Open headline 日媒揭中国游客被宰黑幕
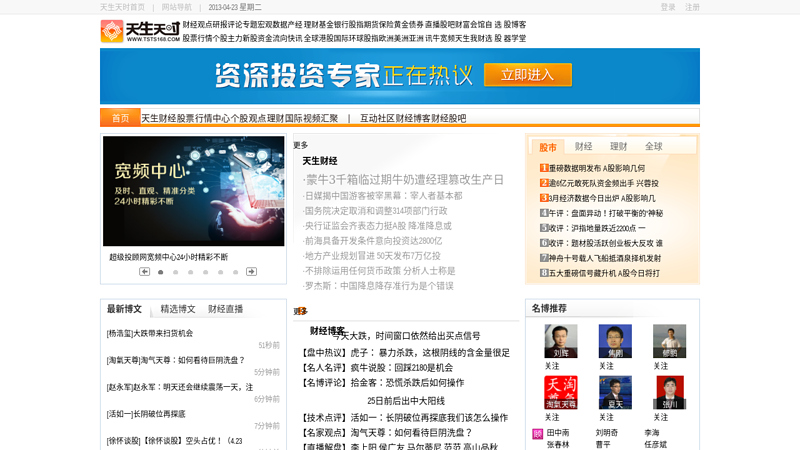 (x=383, y=195)
